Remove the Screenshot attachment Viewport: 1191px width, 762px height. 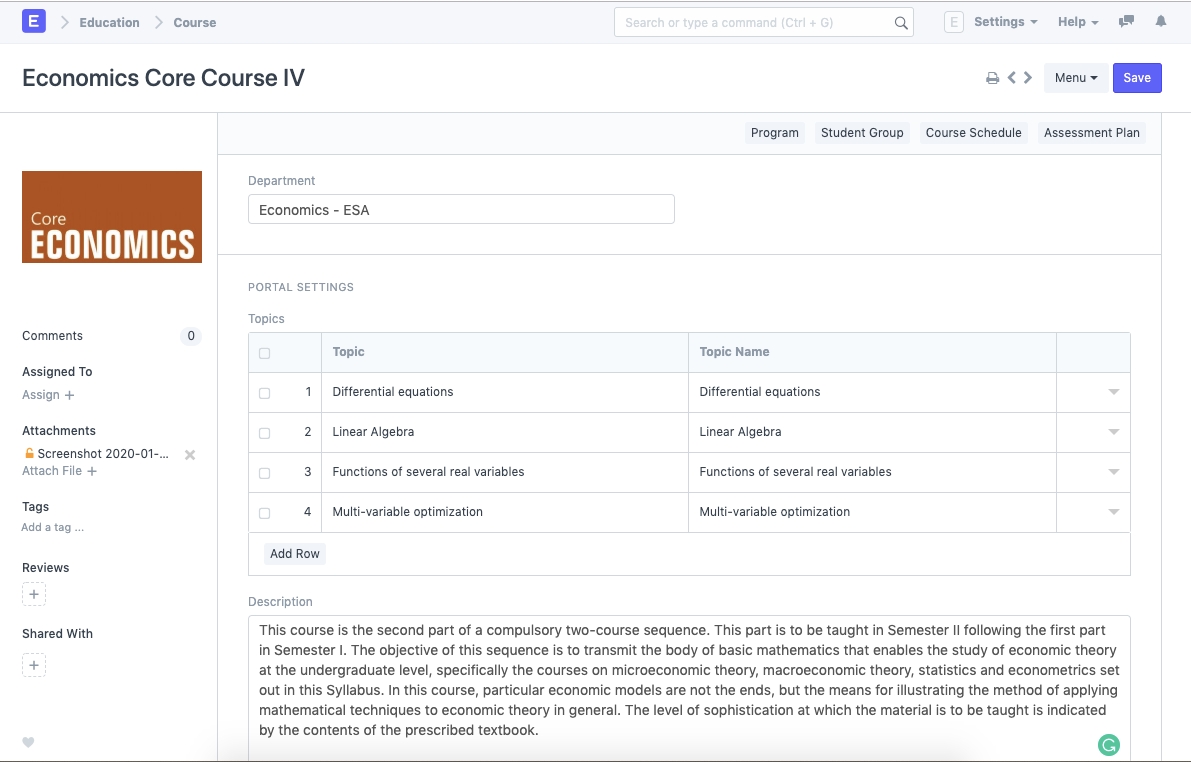[x=190, y=454]
